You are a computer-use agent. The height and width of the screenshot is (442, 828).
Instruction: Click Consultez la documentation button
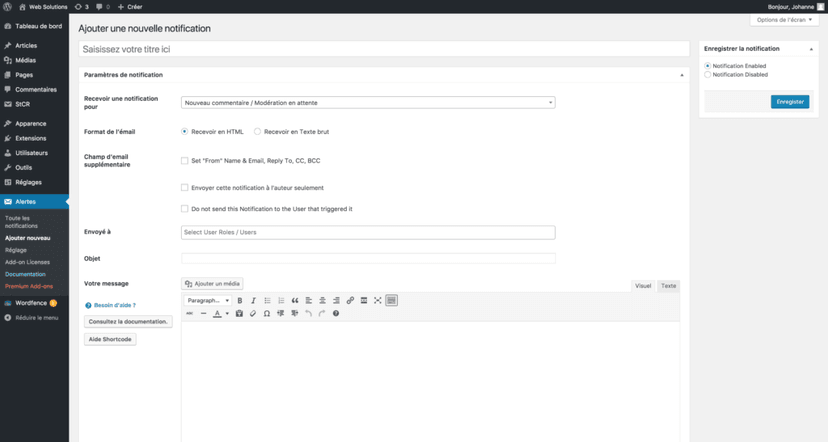[x=128, y=322]
